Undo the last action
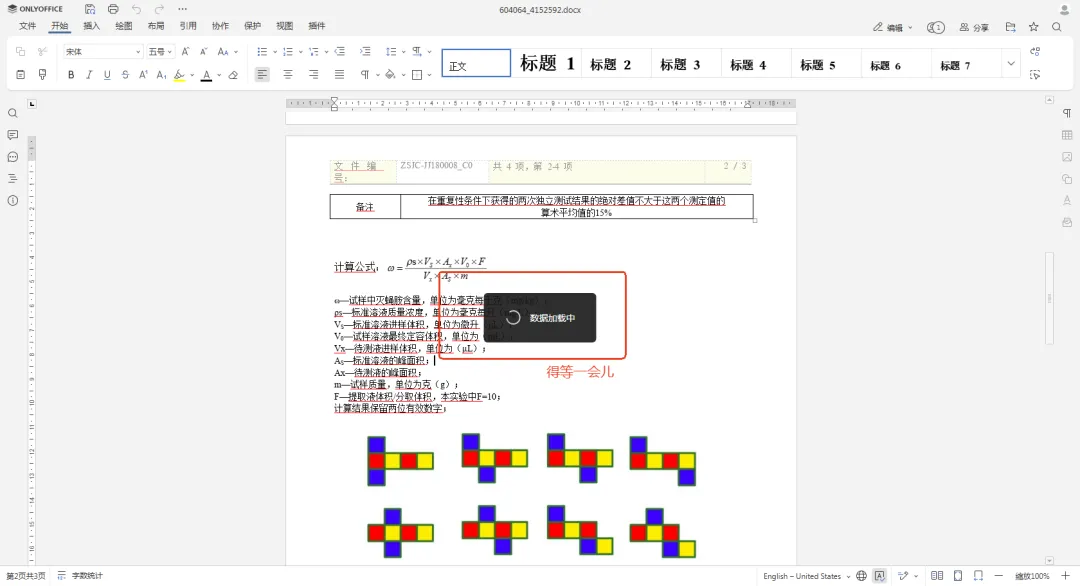Screen dimensions: 1080x586 tap(136, 9)
